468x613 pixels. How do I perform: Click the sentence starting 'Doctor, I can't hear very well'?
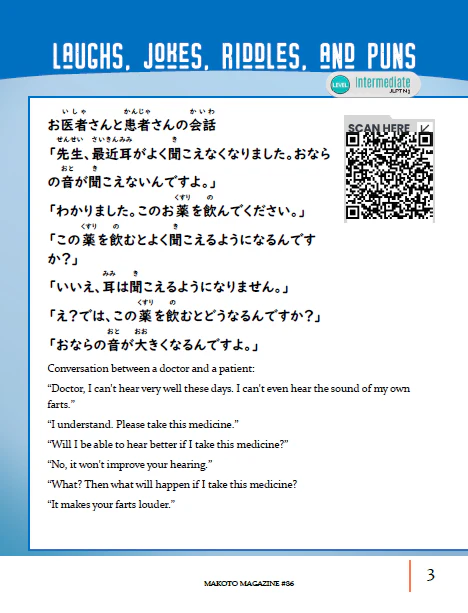point(229,396)
